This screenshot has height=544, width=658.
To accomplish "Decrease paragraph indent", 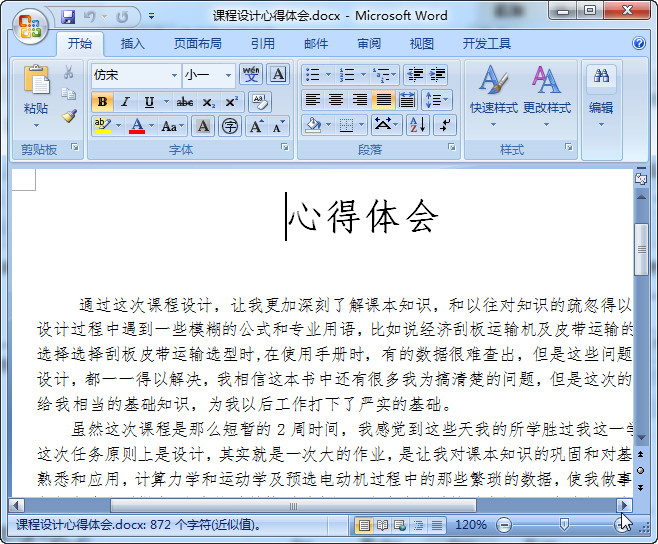I will click(415, 75).
